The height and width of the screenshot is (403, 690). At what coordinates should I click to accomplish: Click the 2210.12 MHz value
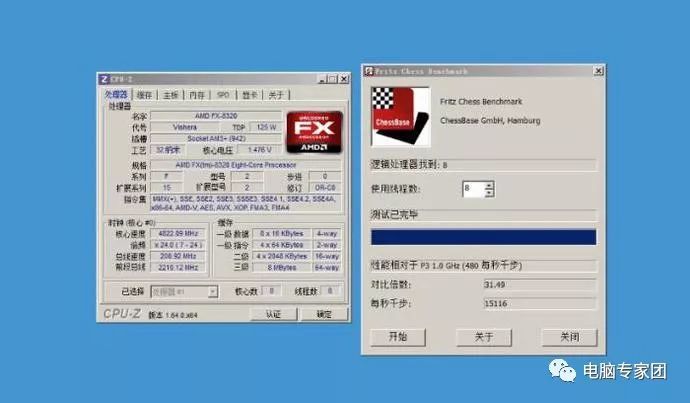click(x=178, y=267)
